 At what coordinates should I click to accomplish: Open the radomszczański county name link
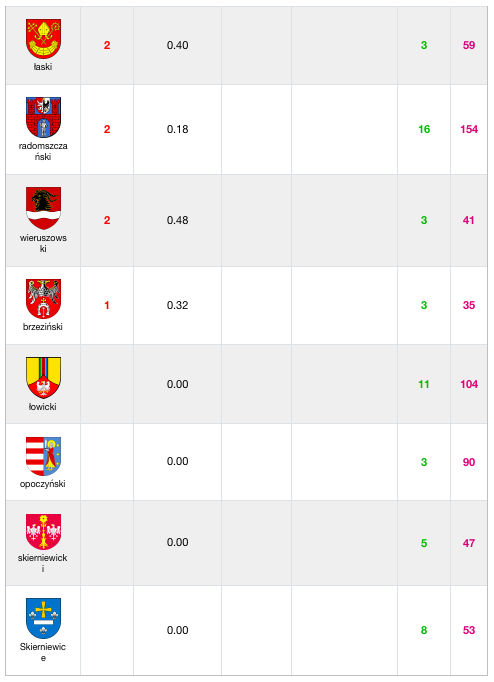point(43,151)
